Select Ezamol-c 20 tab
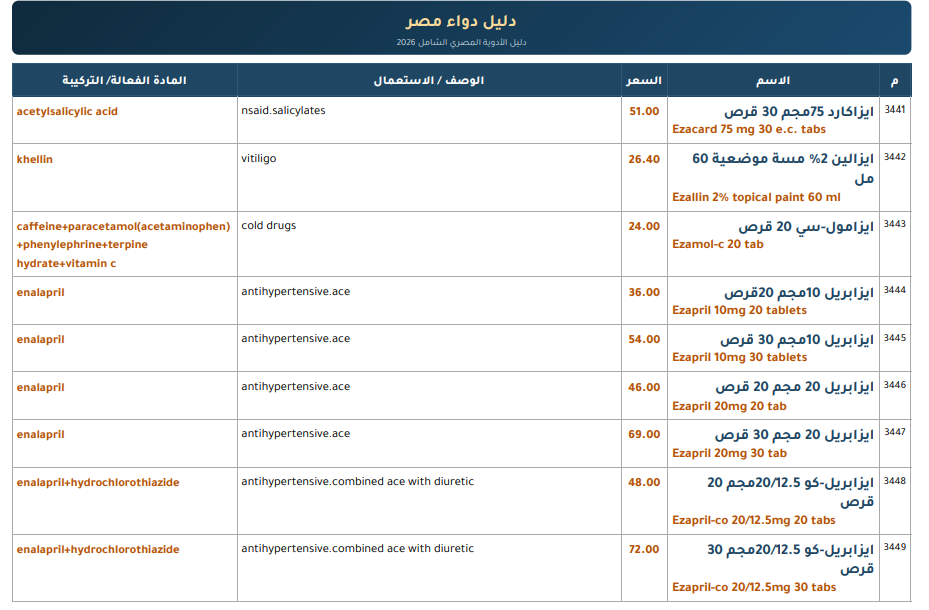This screenshot has width=929, height=610. tap(717, 244)
